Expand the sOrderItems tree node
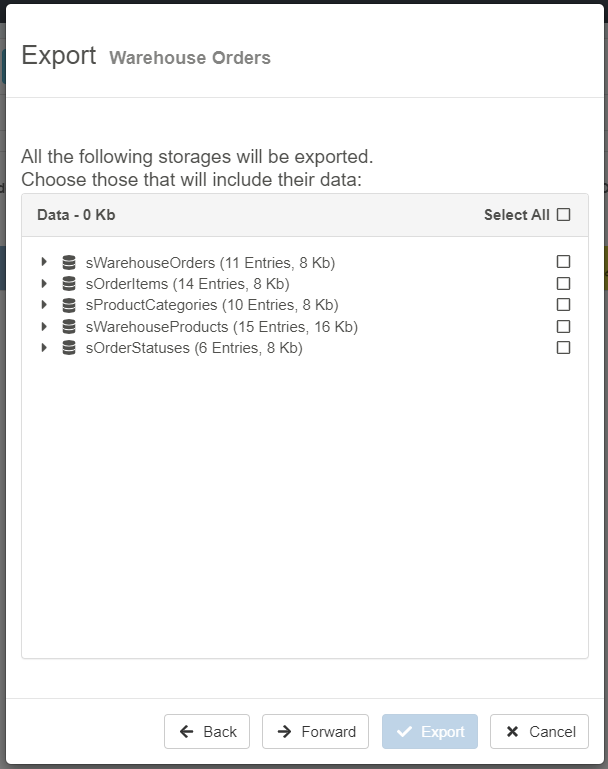The height and width of the screenshot is (769, 608). coord(44,284)
